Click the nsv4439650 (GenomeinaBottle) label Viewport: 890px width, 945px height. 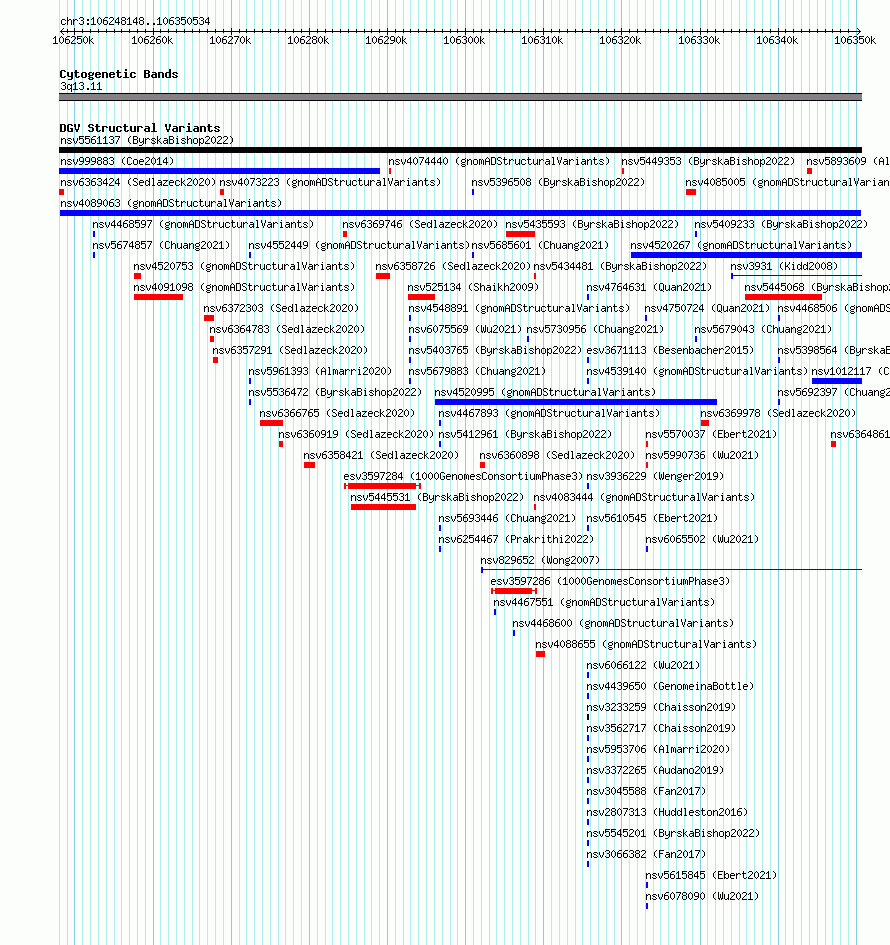(670, 686)
